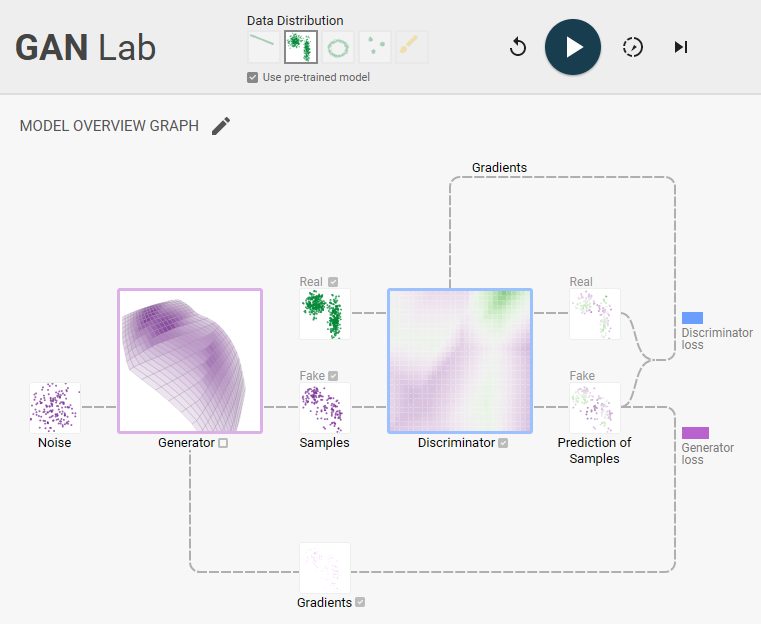
Task: Toggle slow-motion mode icon
Action: [632, 47]
